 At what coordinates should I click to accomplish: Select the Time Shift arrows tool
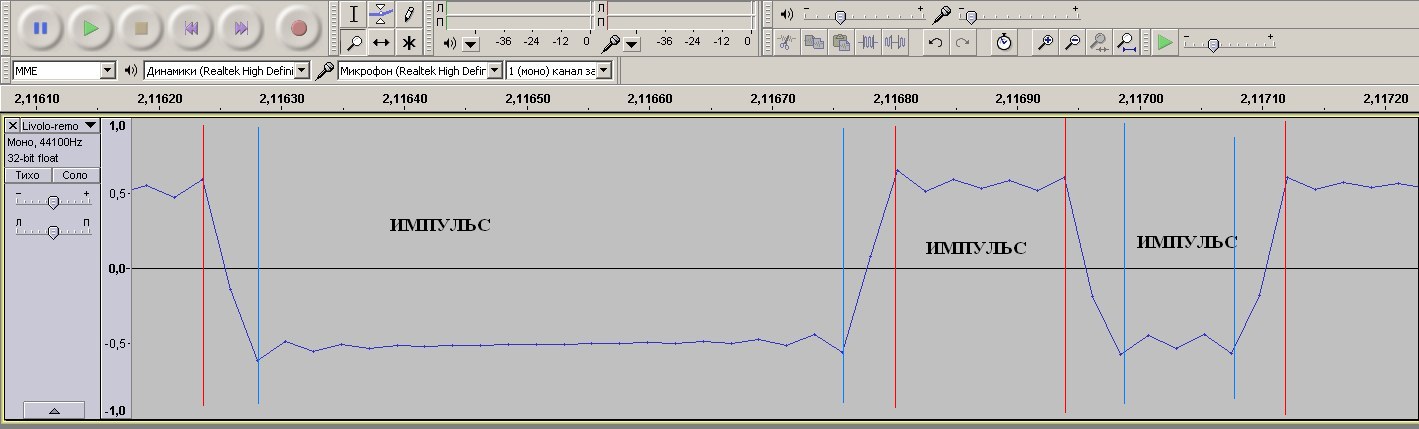(381, 42)
